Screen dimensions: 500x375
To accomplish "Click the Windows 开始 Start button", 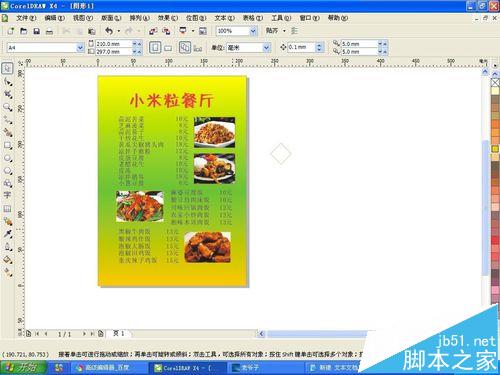I will pos(23,368).
